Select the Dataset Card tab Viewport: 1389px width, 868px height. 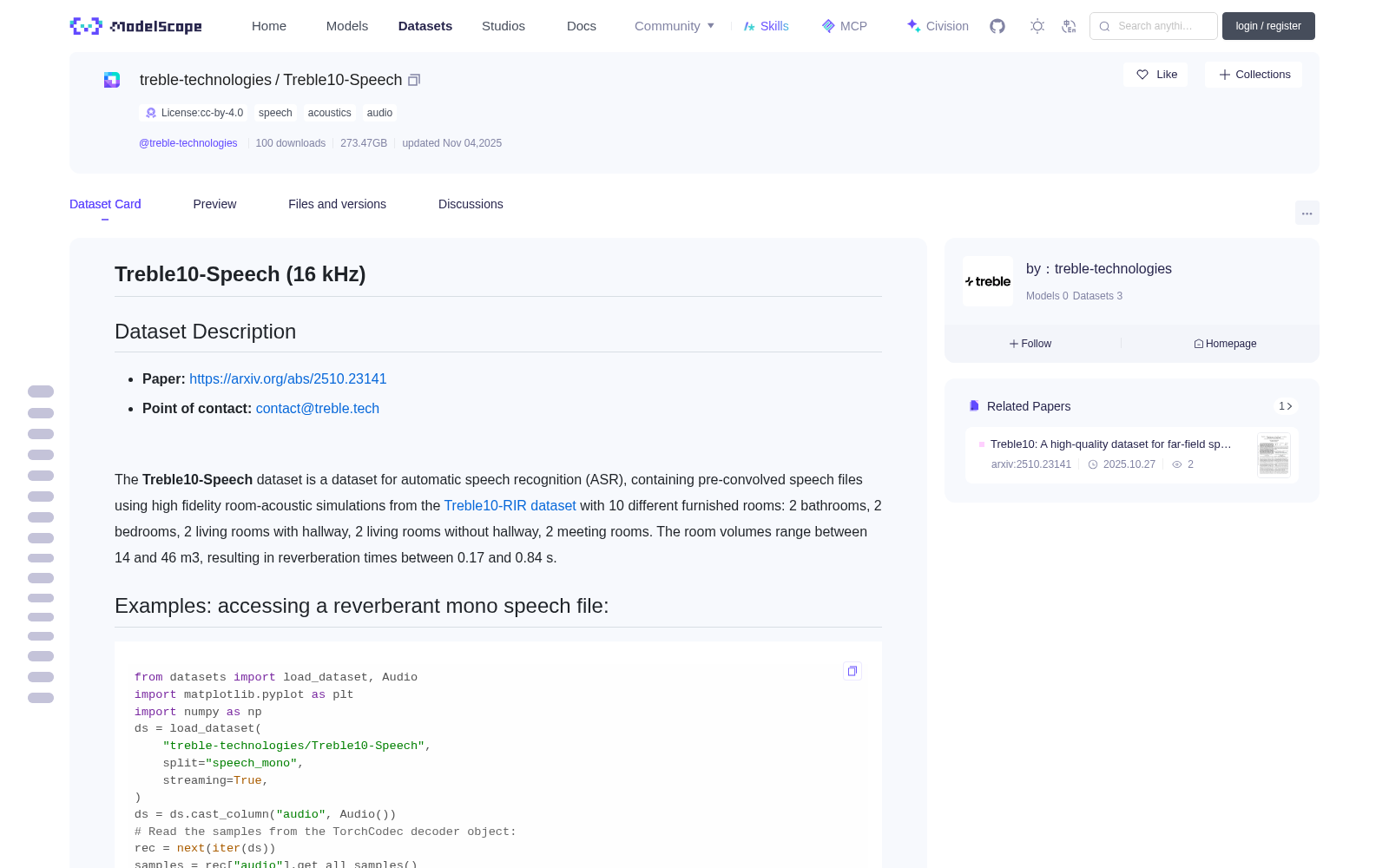click(105, 204)
